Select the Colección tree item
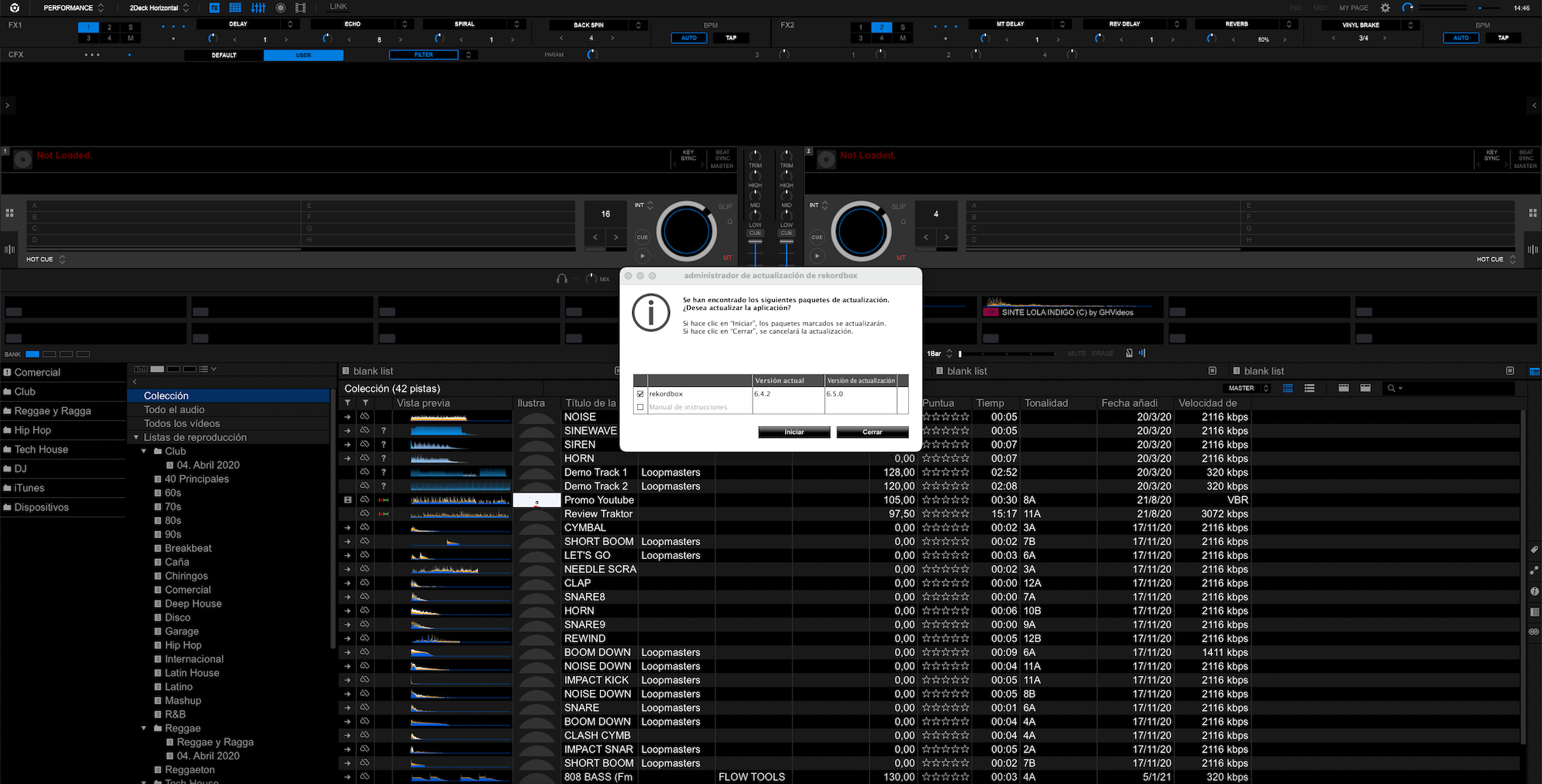 pos(229,395)
